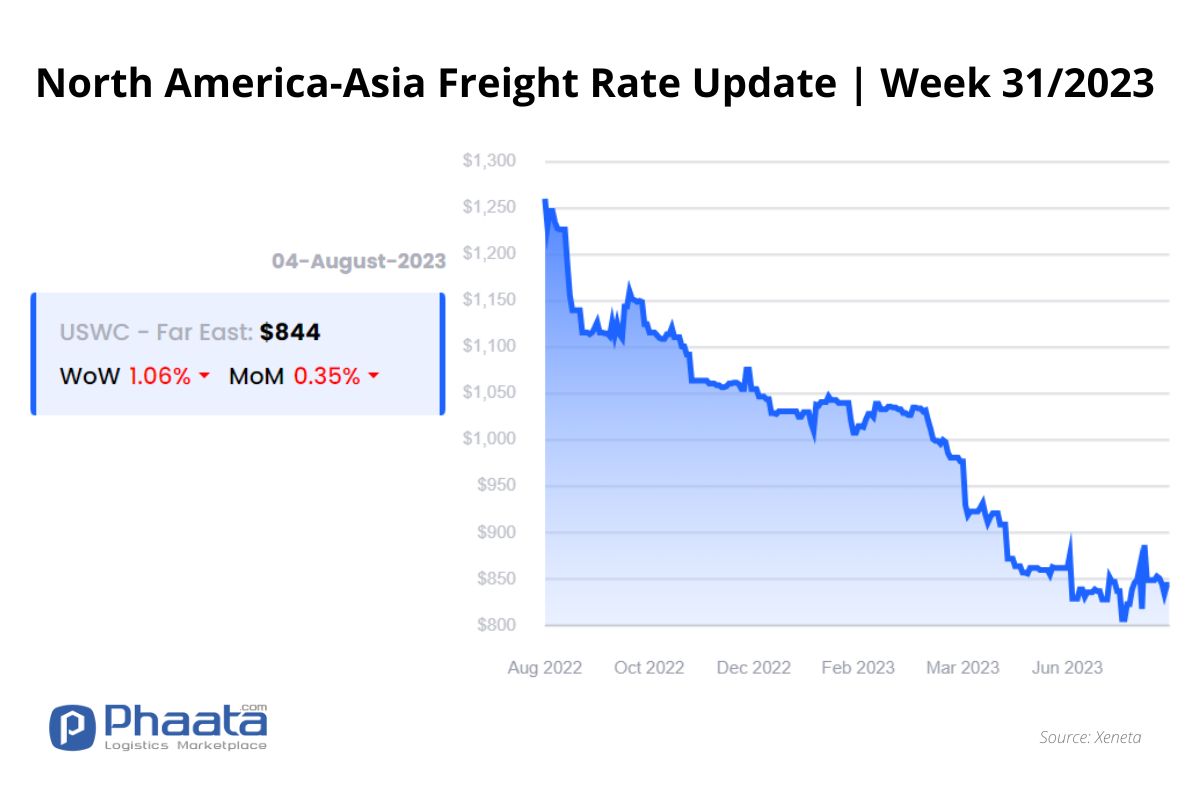Click the Oct 2022 axis label
This screenshot has width=1200, height=800.
(x=648, y=667)
